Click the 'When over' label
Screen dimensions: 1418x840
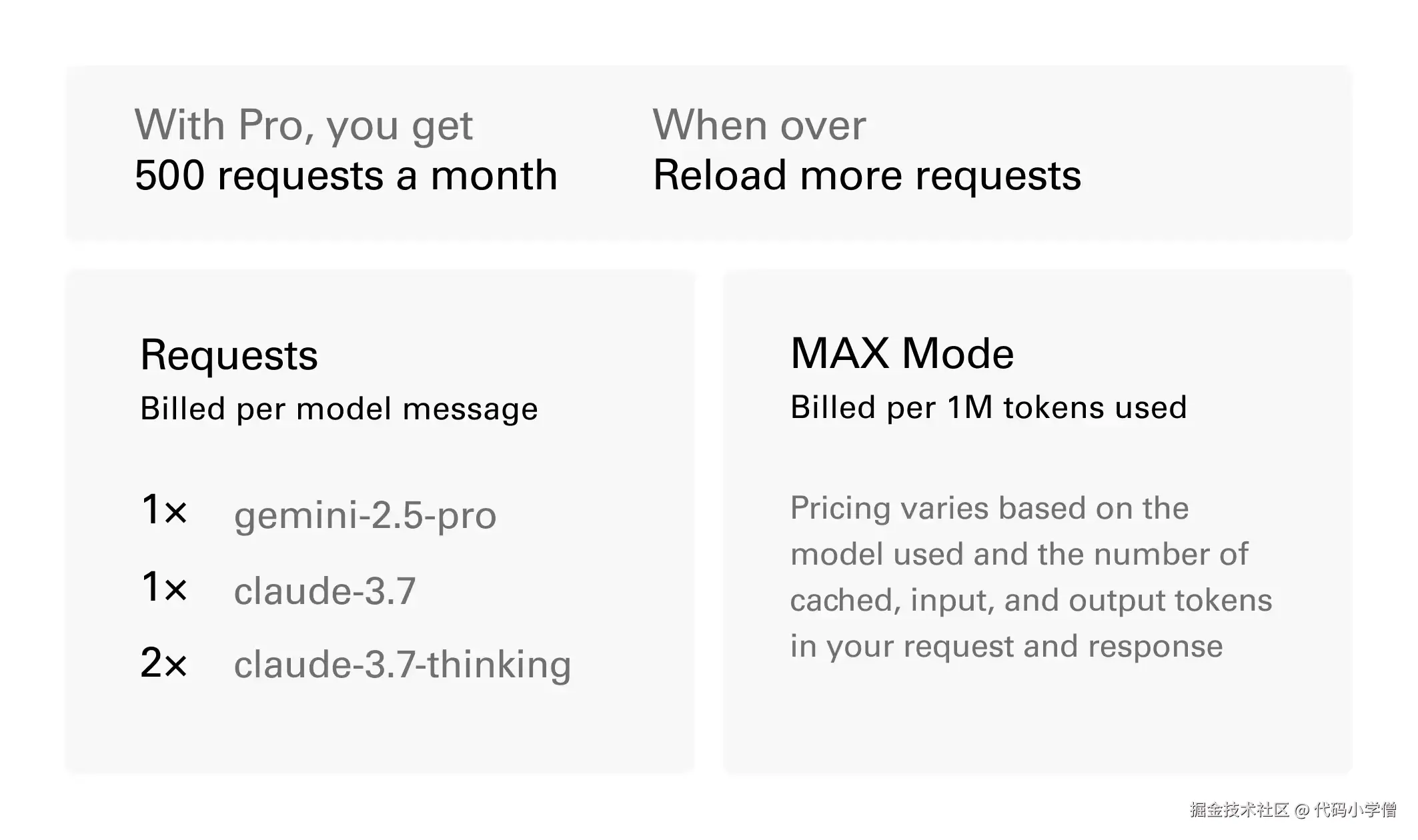(759, 125)
